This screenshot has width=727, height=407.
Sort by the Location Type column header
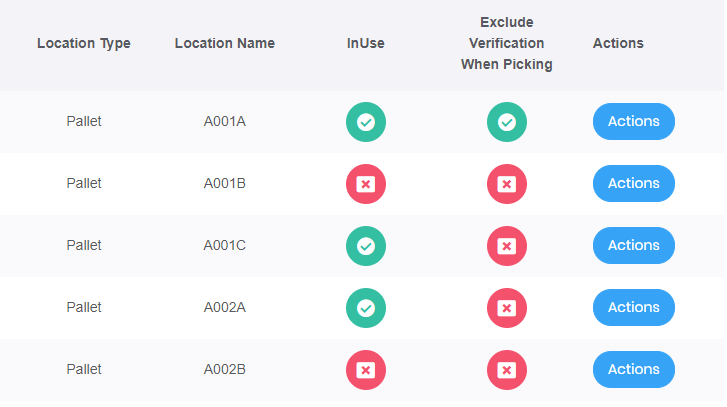tap(84, 44)
